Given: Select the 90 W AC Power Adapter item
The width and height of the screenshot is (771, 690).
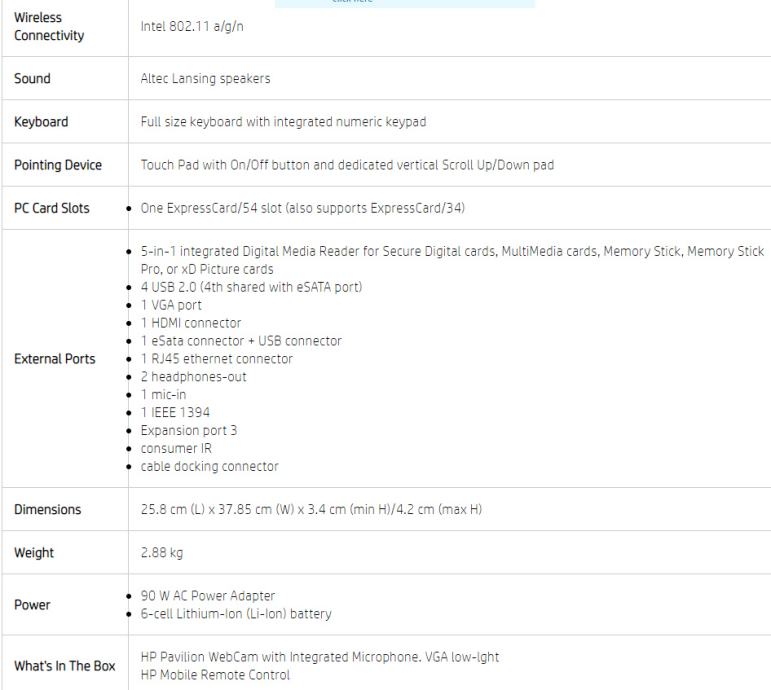Looking at the screenshot, I should pyautogui.click(x=208, y=596).
